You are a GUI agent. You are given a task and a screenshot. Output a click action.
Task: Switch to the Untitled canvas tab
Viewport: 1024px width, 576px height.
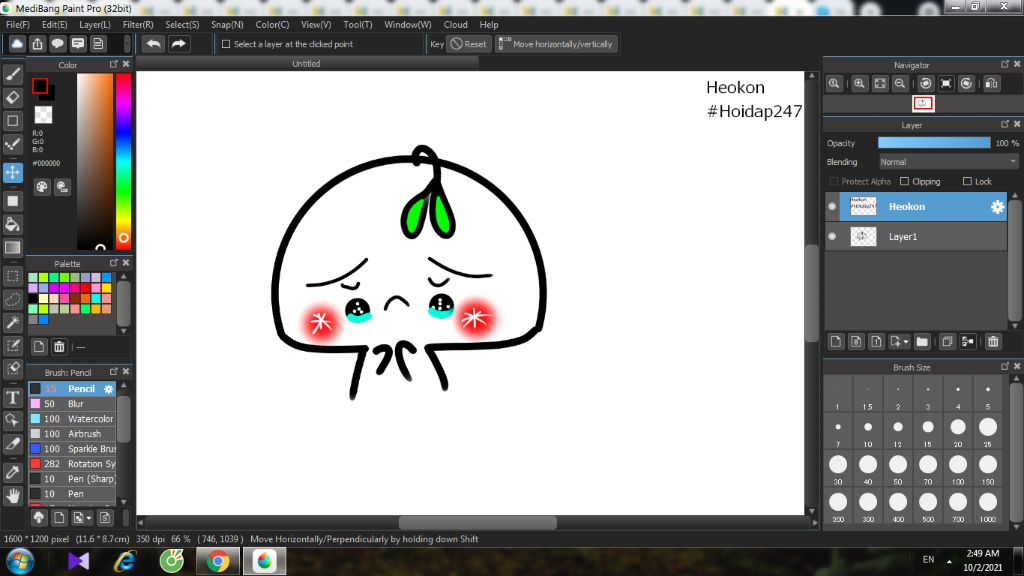(x=306, y=63)
